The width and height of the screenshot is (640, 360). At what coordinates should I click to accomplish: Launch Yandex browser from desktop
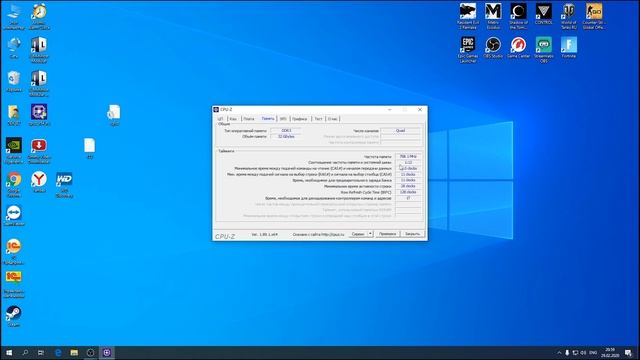point(39,182)
